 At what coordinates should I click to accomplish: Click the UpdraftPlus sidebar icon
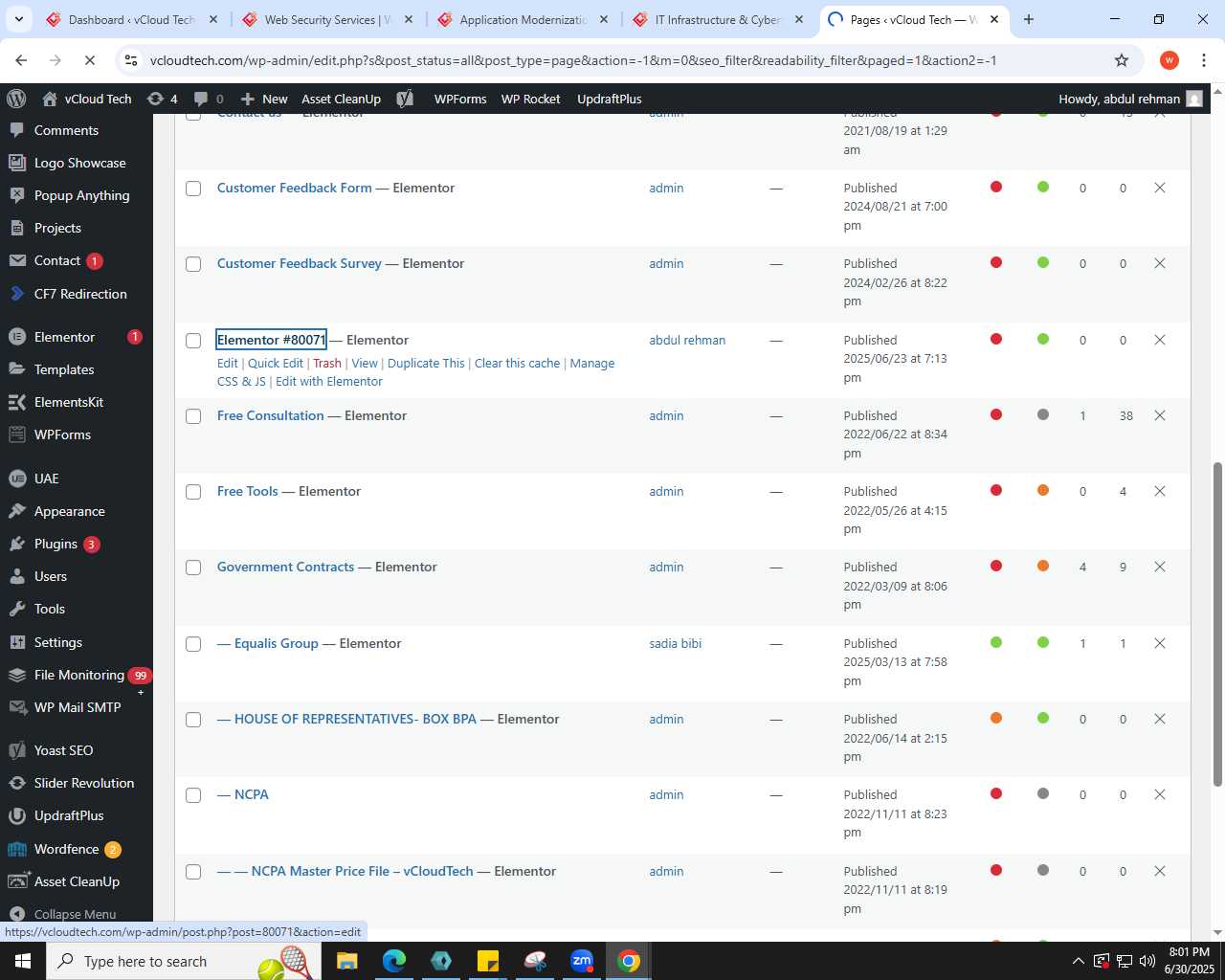(17, 815)
